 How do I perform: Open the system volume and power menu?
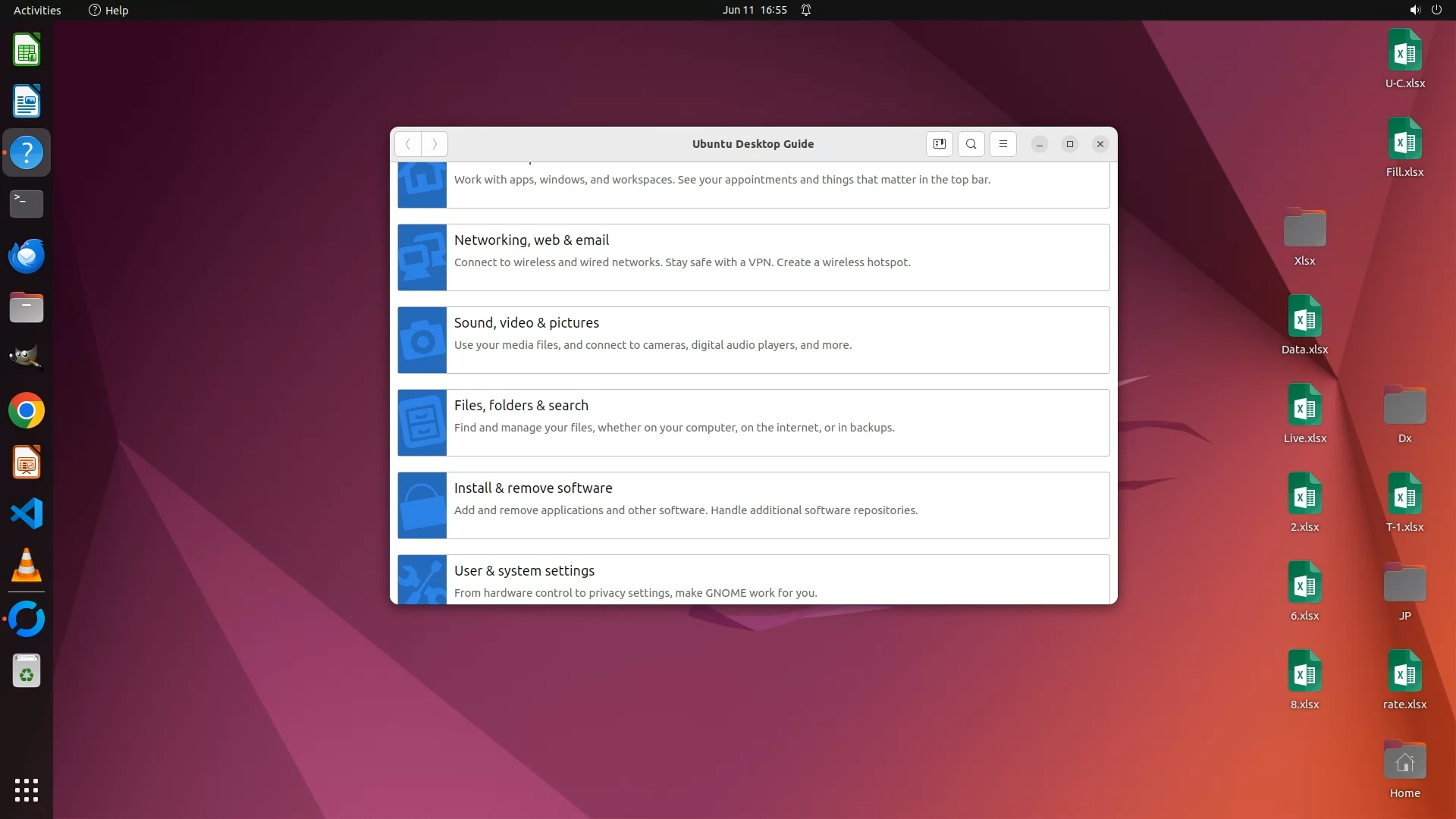point(1426,10)
